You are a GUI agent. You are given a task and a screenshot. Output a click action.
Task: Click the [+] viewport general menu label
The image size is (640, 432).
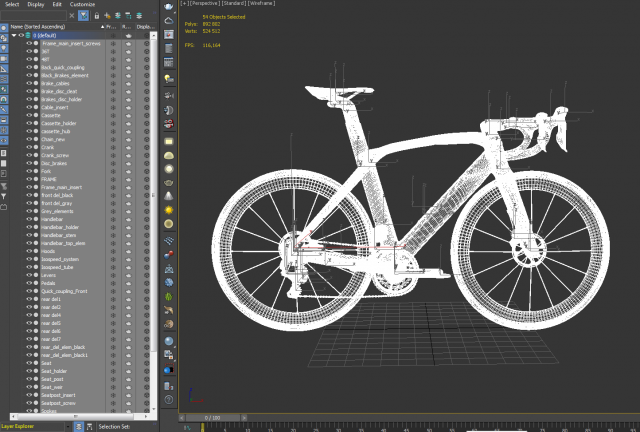coord(184,3)
